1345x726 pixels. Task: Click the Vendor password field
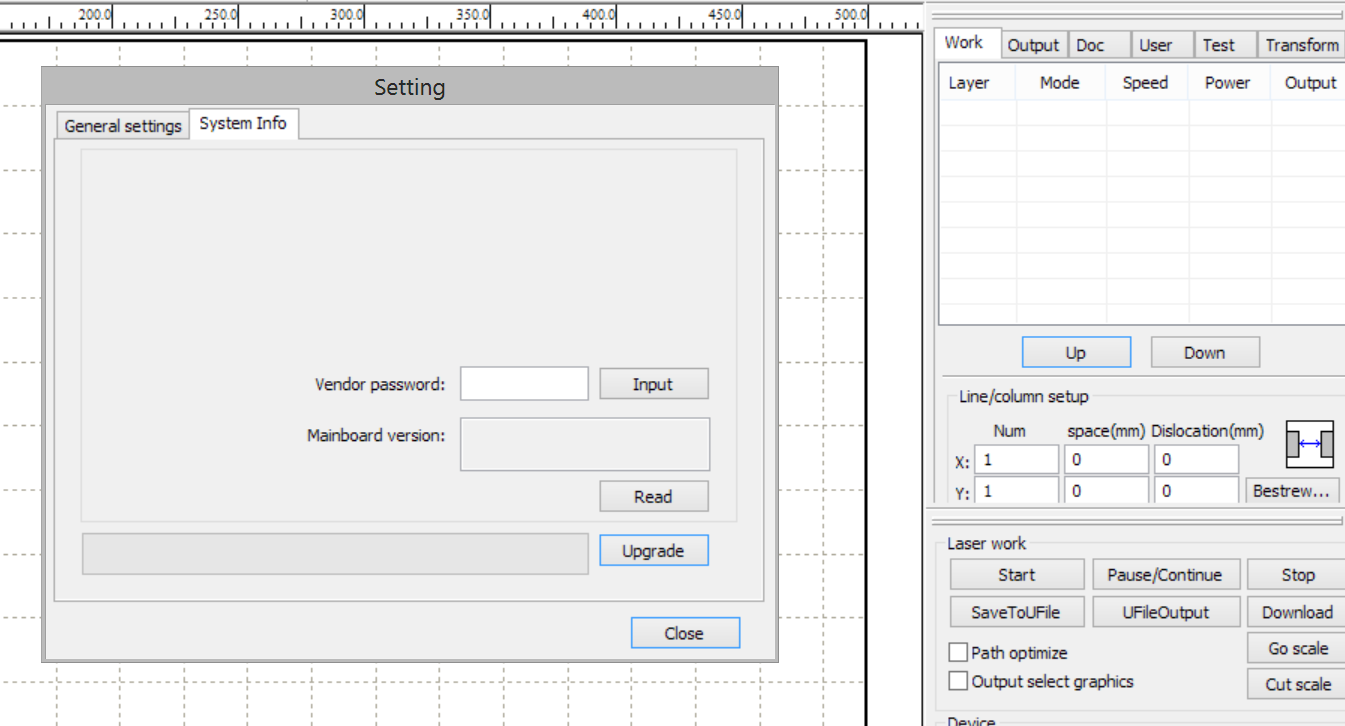524,384
